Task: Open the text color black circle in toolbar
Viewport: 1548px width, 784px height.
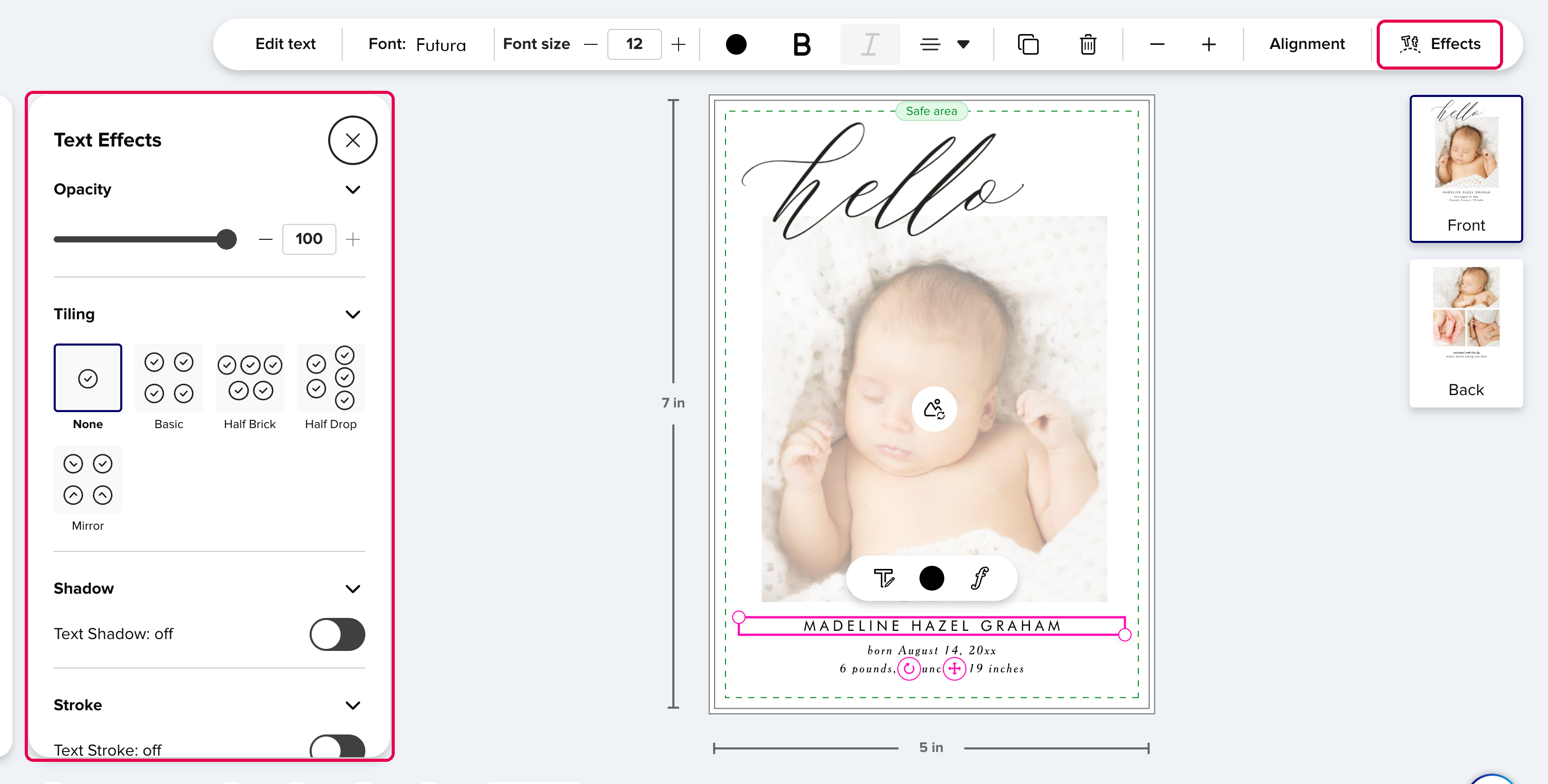Action: tap(735, 44)
